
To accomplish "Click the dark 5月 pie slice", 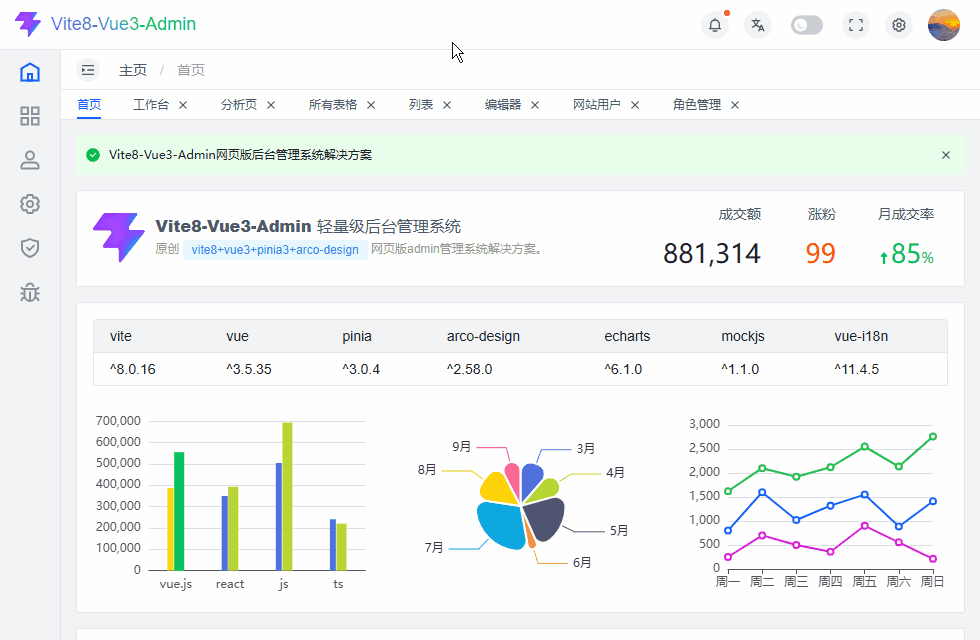I will point(544,520).
